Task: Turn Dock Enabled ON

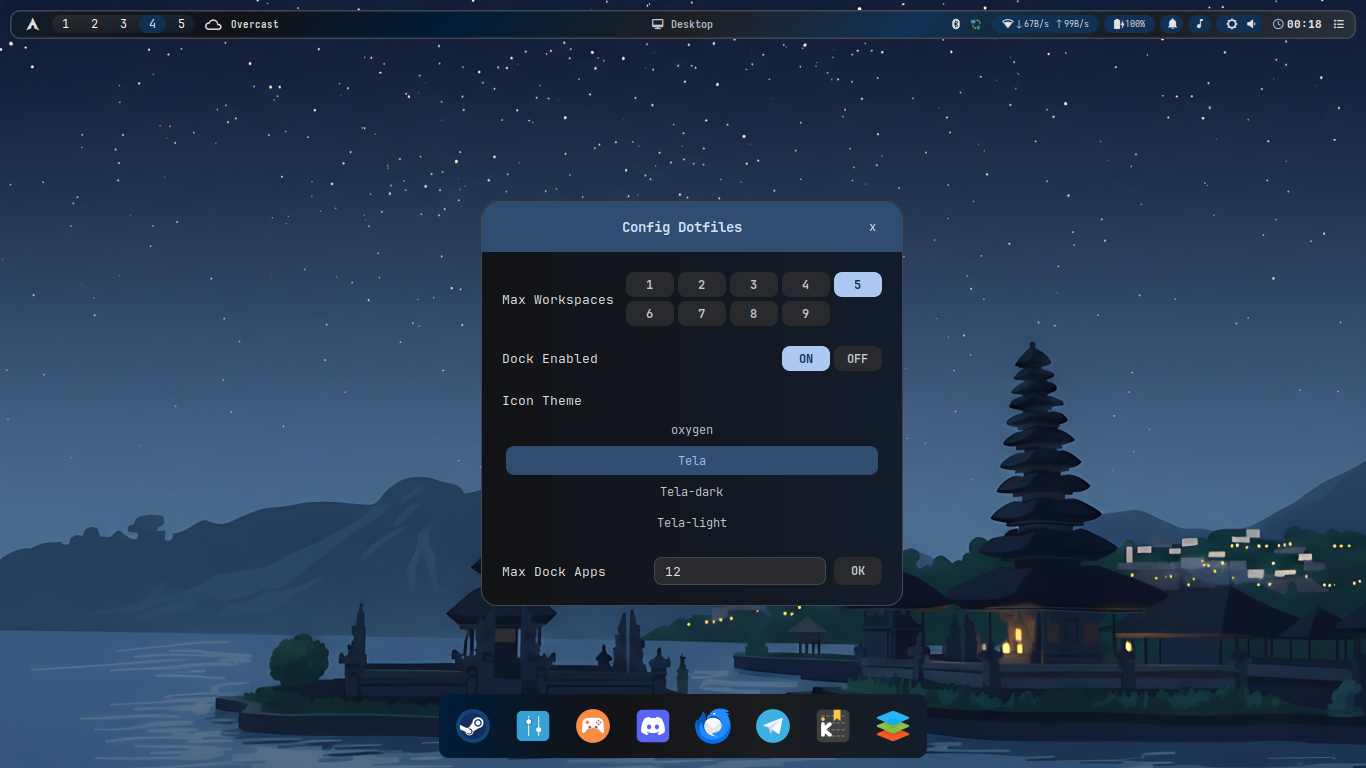Action: coord(806,359)
